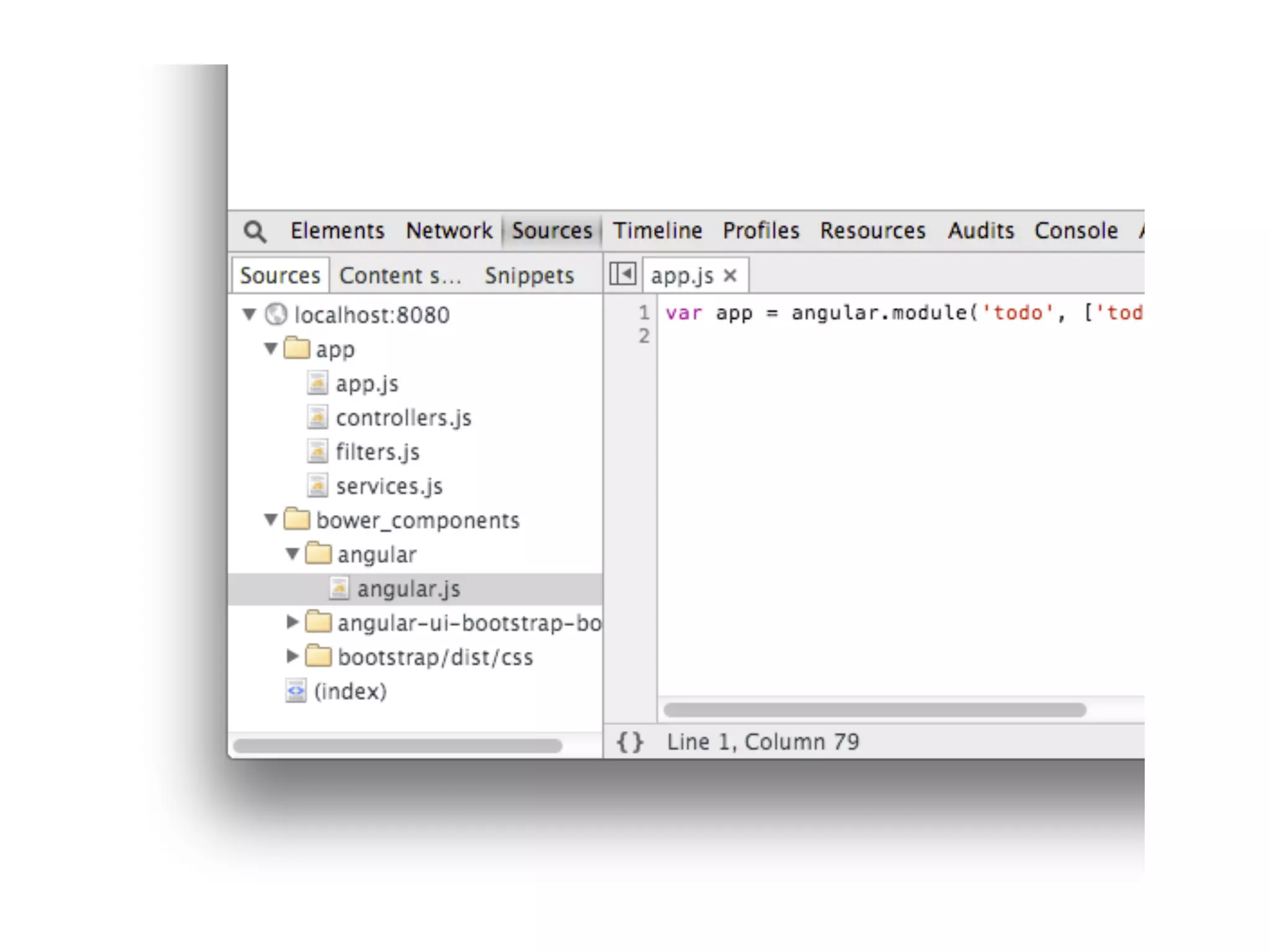The width and height of the screenshot is (1270, 952).
Task: Open services.js in the file tree
Action: pos(389,487)
